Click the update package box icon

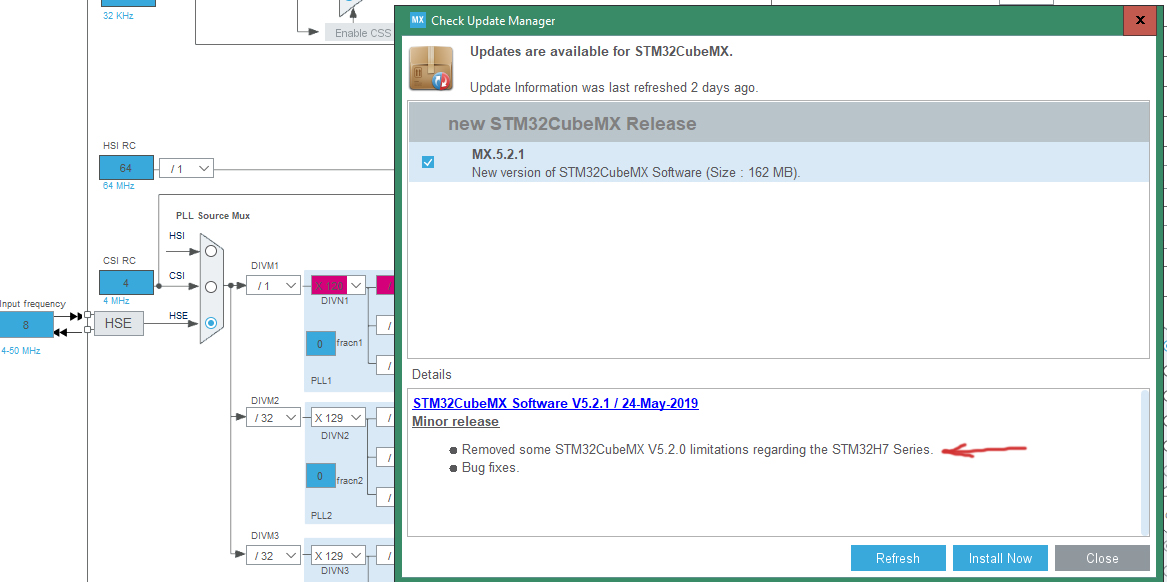tap(431, 68)
